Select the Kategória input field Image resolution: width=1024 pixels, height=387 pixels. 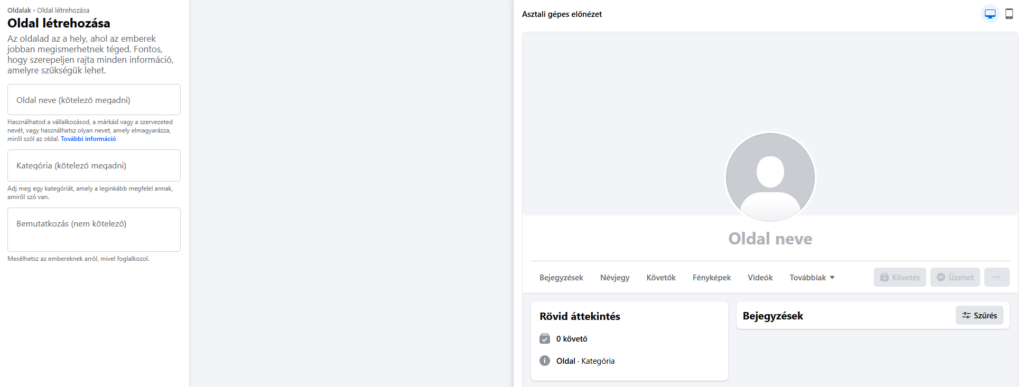pos(94,166)
